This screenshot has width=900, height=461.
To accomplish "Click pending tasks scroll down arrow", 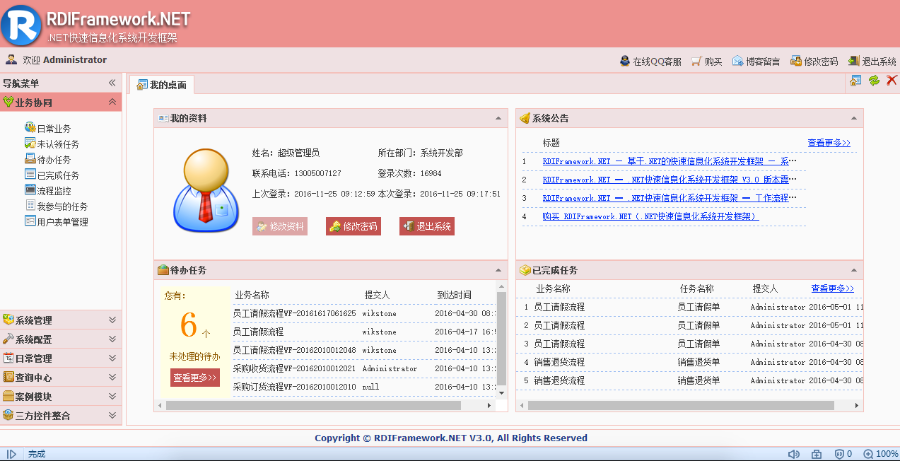I will point(501,393).
